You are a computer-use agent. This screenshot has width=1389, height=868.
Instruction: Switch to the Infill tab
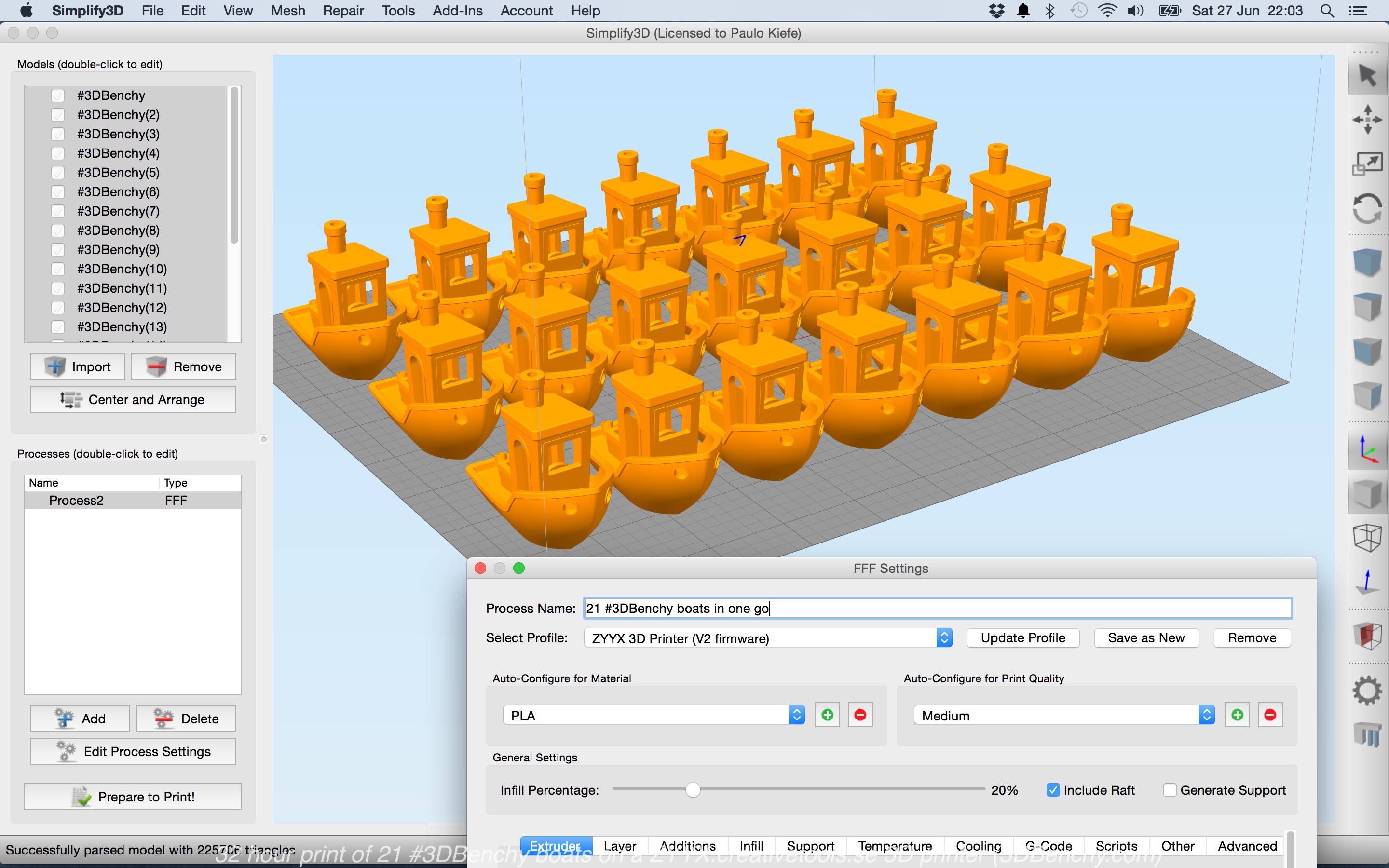751,846
